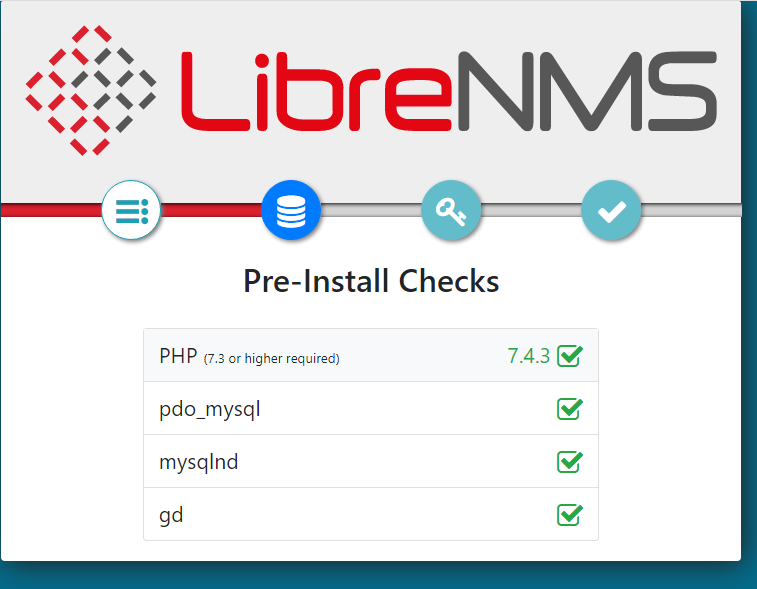
Task: Select the checkmark finish install step
Action: point(611,210)
